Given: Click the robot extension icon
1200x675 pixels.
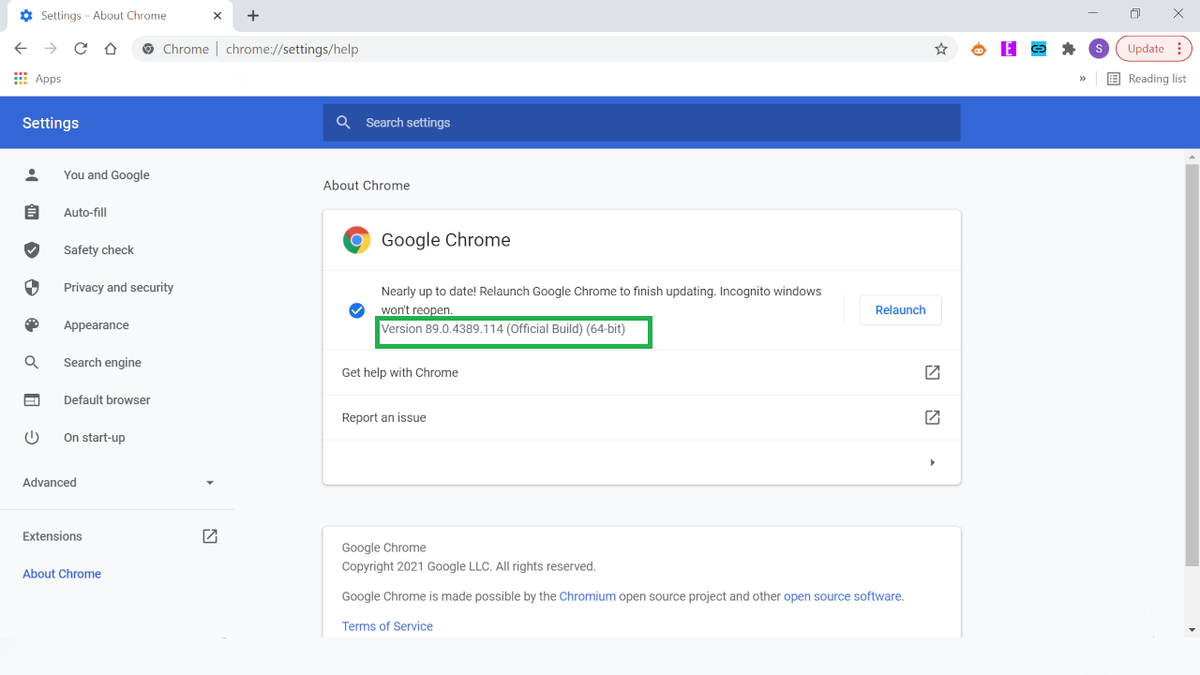Looking at the screenshot, I should [978, 48].
